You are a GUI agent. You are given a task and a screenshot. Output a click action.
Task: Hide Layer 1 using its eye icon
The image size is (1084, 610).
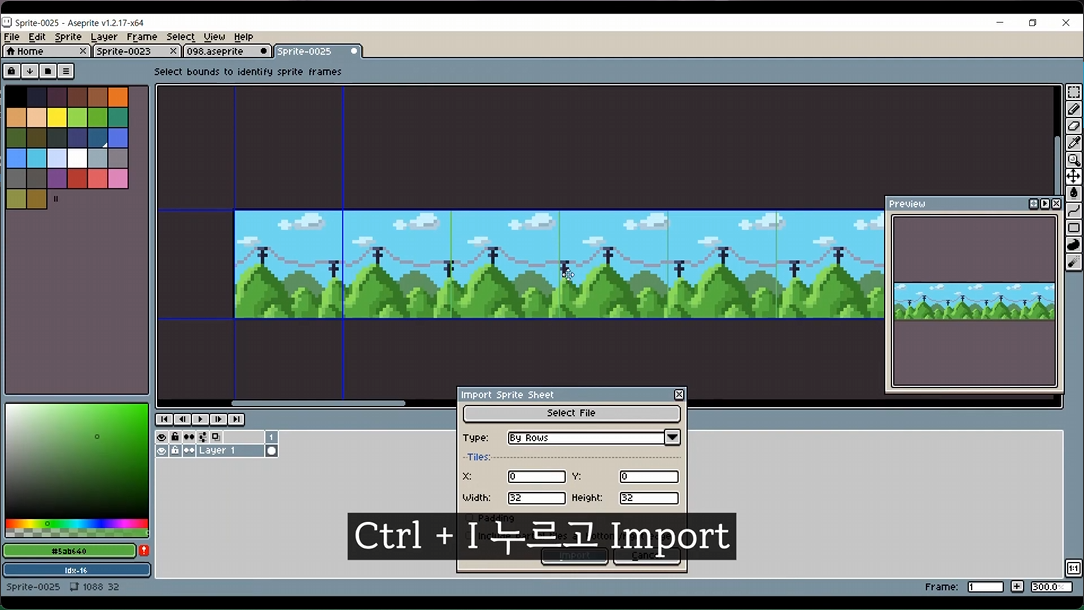coord(161,450)
